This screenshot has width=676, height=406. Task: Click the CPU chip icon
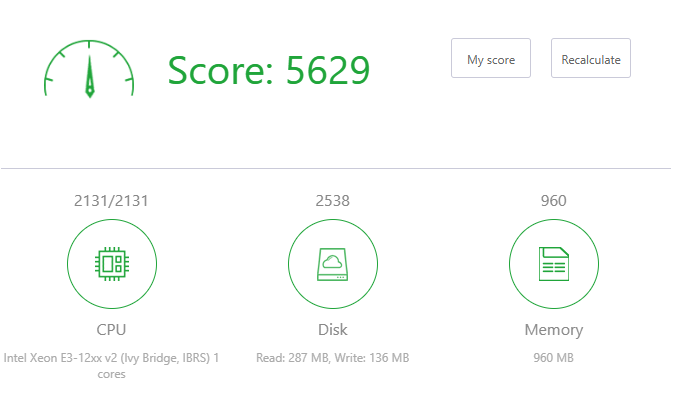click(111, 264)
